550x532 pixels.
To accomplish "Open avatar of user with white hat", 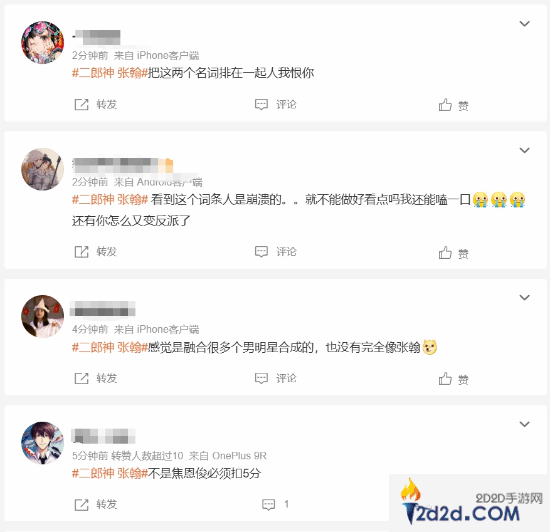I will pyautogui.click(x=43, y=316).
